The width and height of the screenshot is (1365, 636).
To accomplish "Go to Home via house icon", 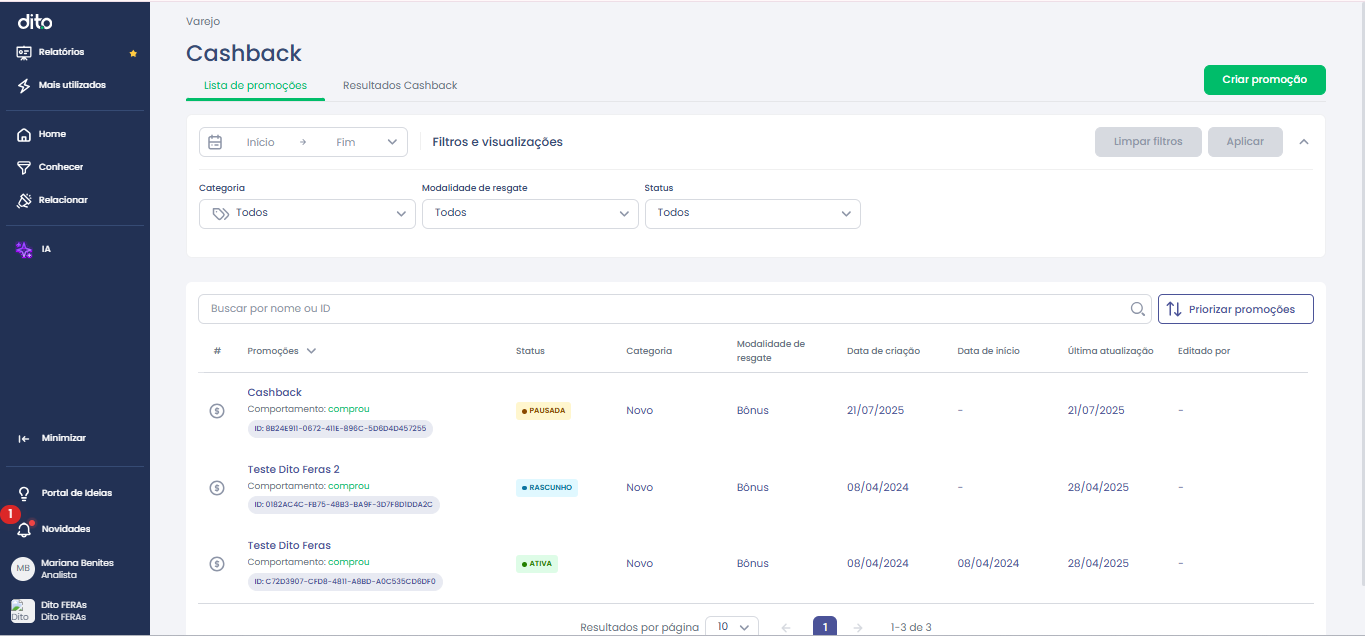I will (x=24, y=134).
